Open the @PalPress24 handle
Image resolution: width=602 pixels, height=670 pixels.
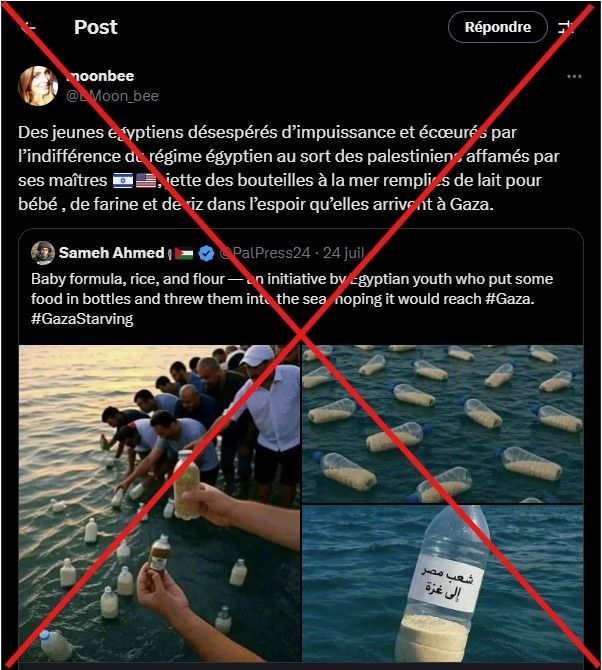pos(265,253)
